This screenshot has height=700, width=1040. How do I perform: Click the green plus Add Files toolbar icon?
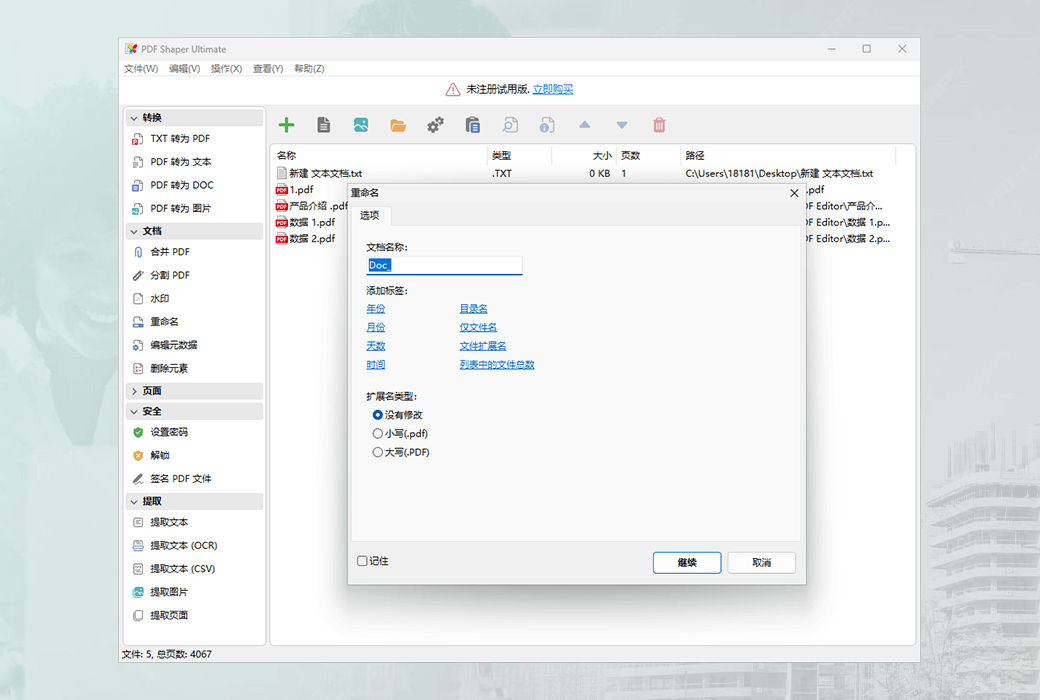pos(286,124)
